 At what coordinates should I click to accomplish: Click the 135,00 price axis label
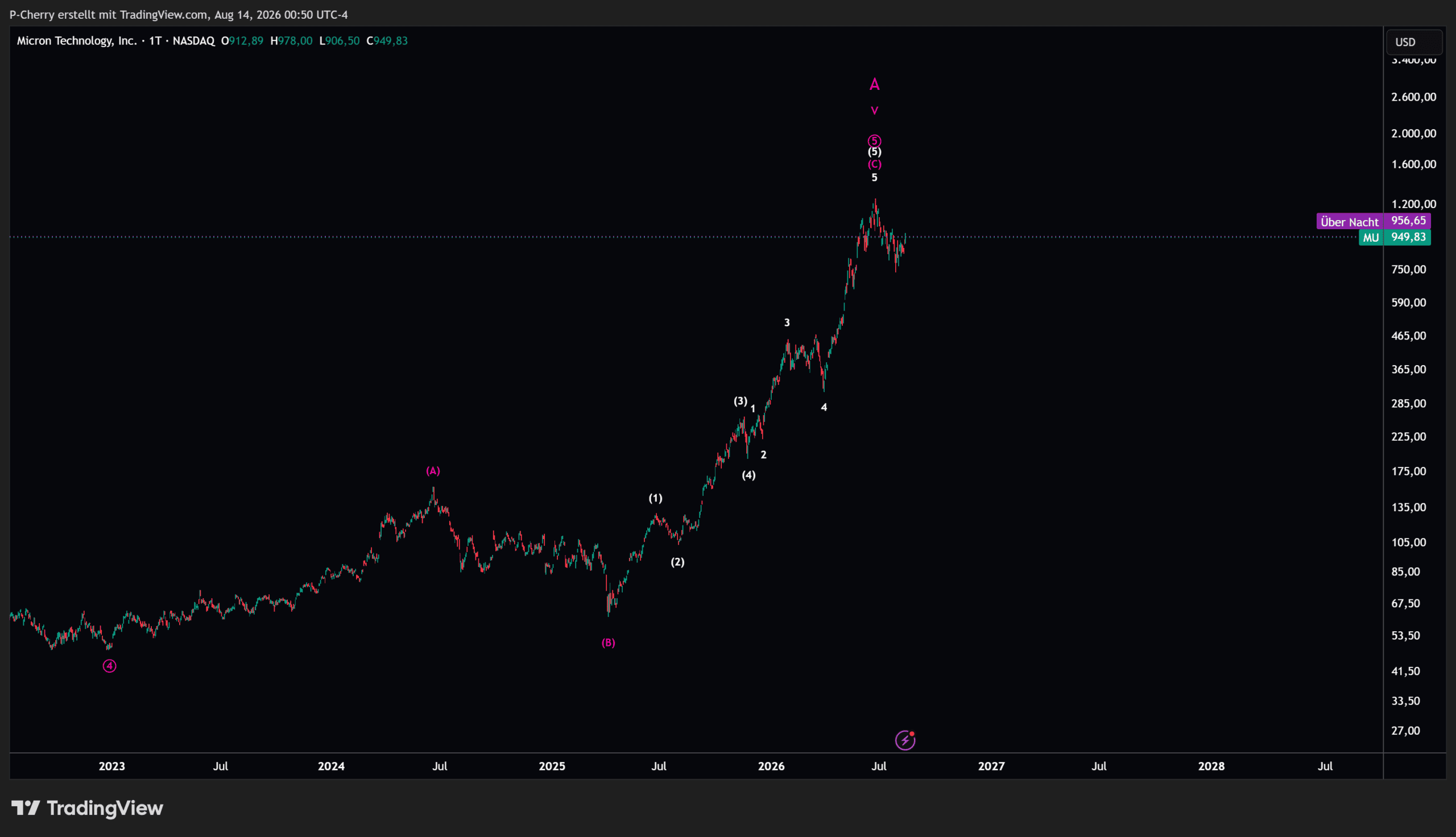(x=1408, y=508)
